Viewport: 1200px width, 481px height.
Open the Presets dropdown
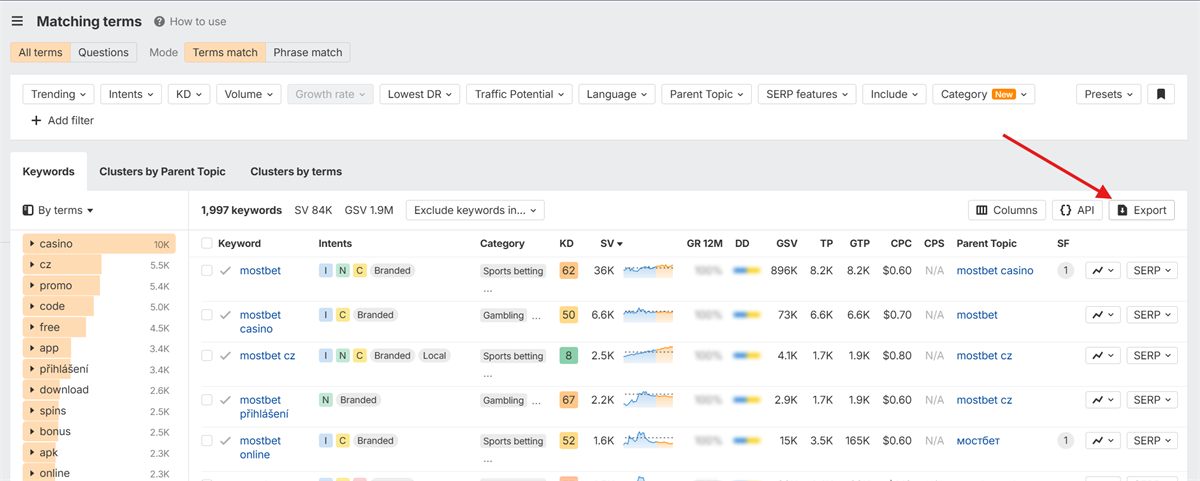(x=1108, y=94)
